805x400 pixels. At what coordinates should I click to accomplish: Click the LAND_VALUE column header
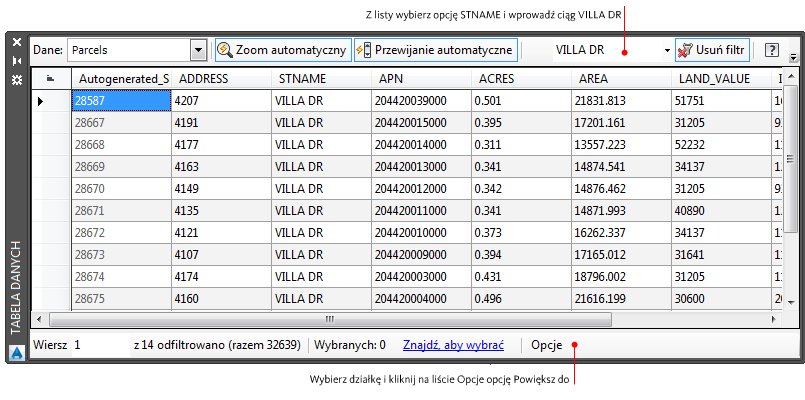click(722, 79)
